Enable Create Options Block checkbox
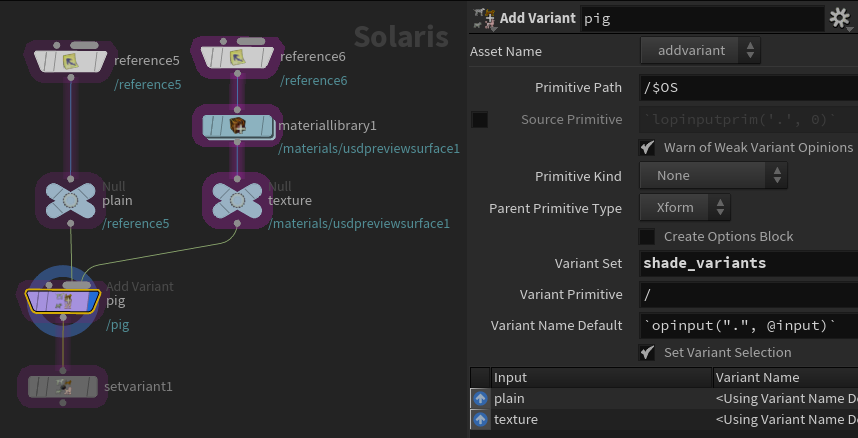 (x=647, y=237)
